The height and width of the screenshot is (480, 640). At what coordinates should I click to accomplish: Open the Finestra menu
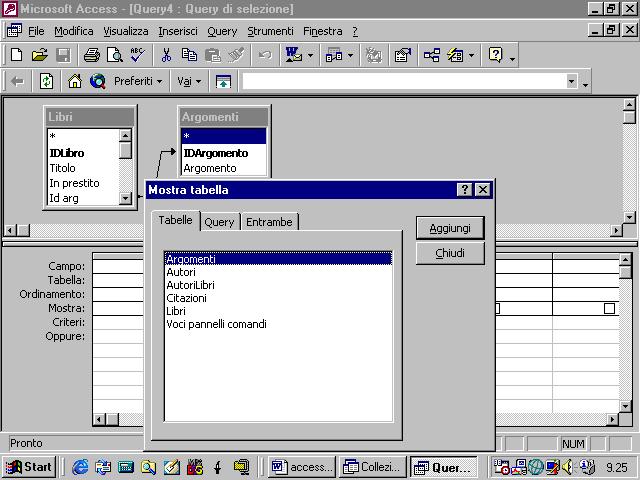tap(322, 31)
